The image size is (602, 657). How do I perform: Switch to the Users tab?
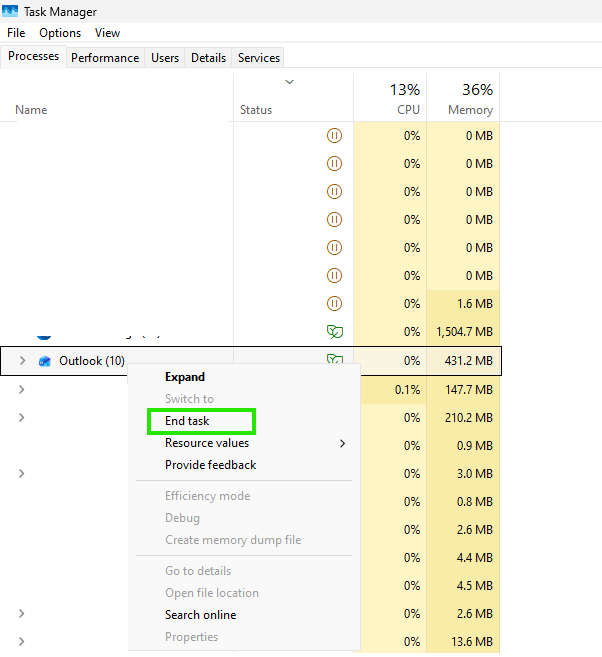pyautogui.click(x=165, y=58)
